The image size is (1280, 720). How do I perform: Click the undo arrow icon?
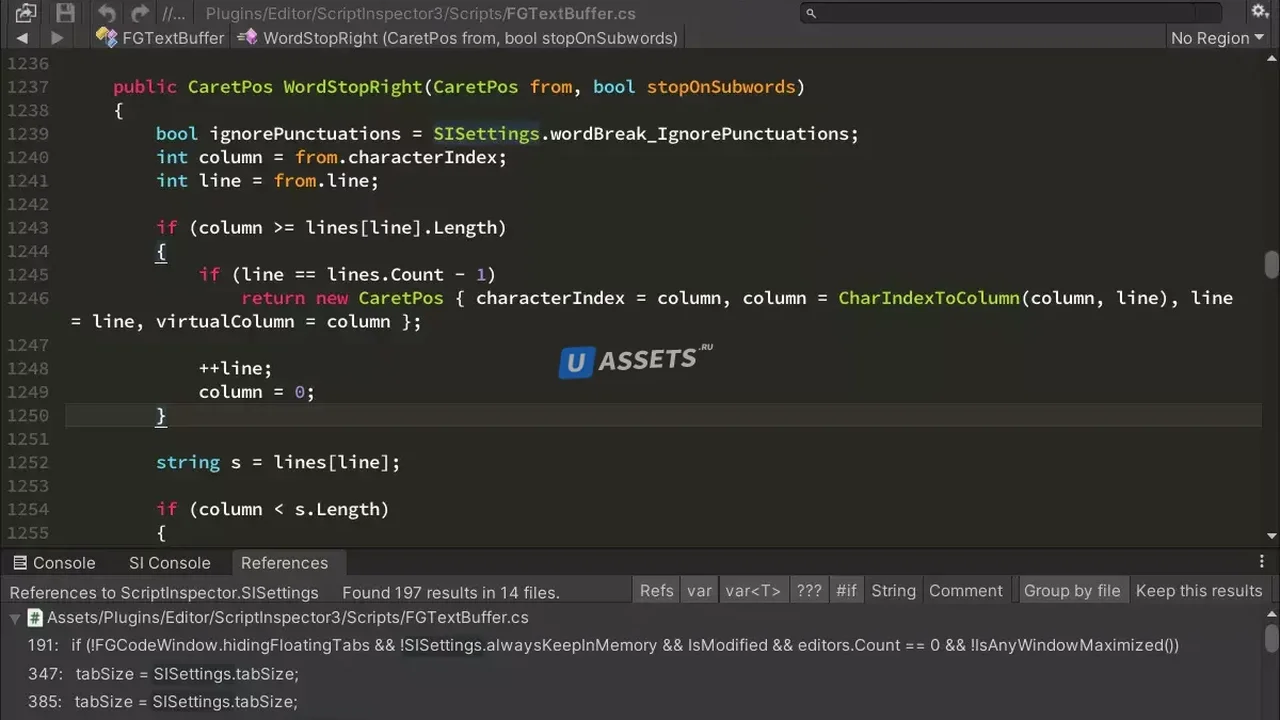point(107,14)
